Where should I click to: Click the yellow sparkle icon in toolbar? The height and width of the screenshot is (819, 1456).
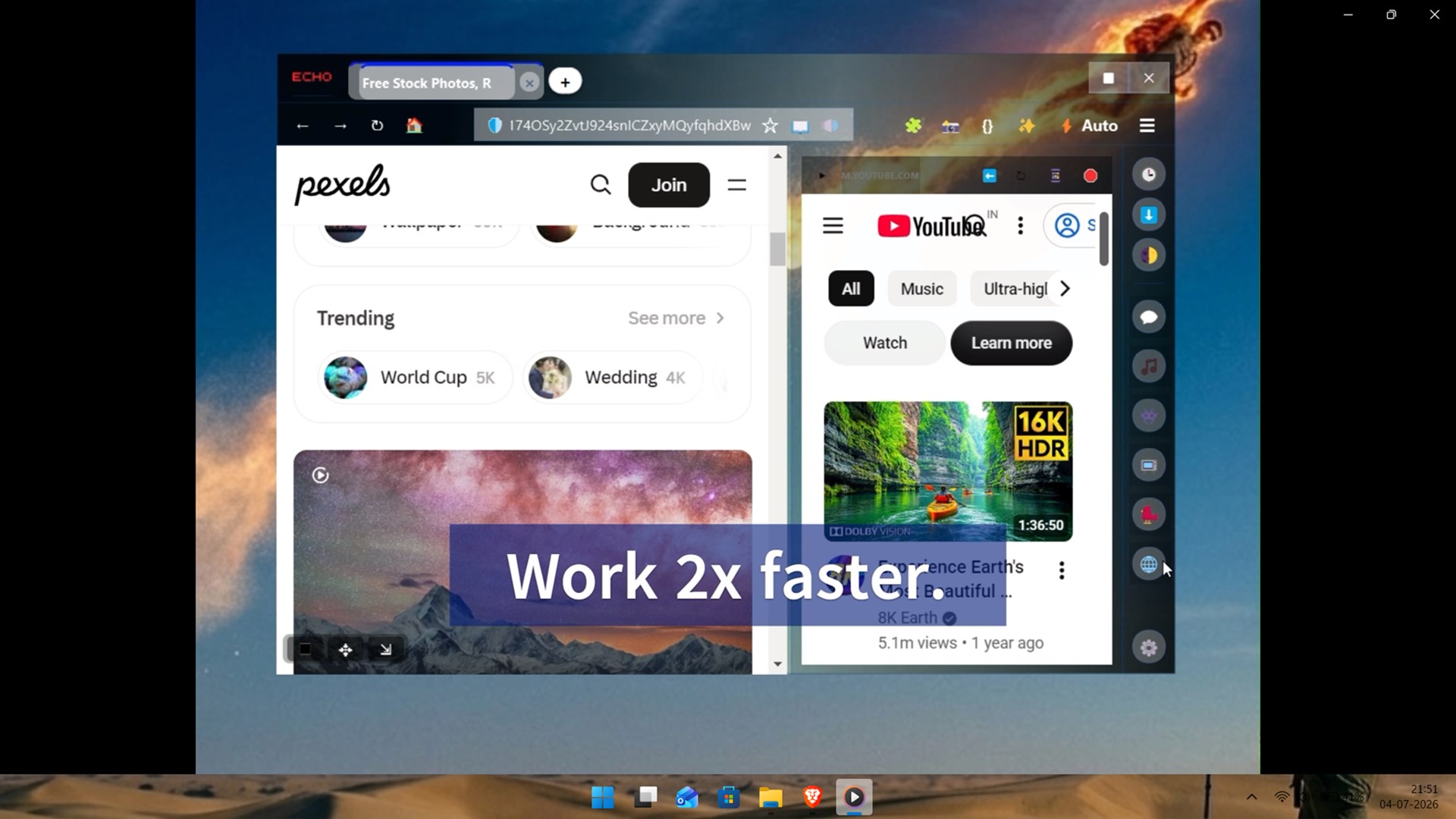tap(1027, 126)
